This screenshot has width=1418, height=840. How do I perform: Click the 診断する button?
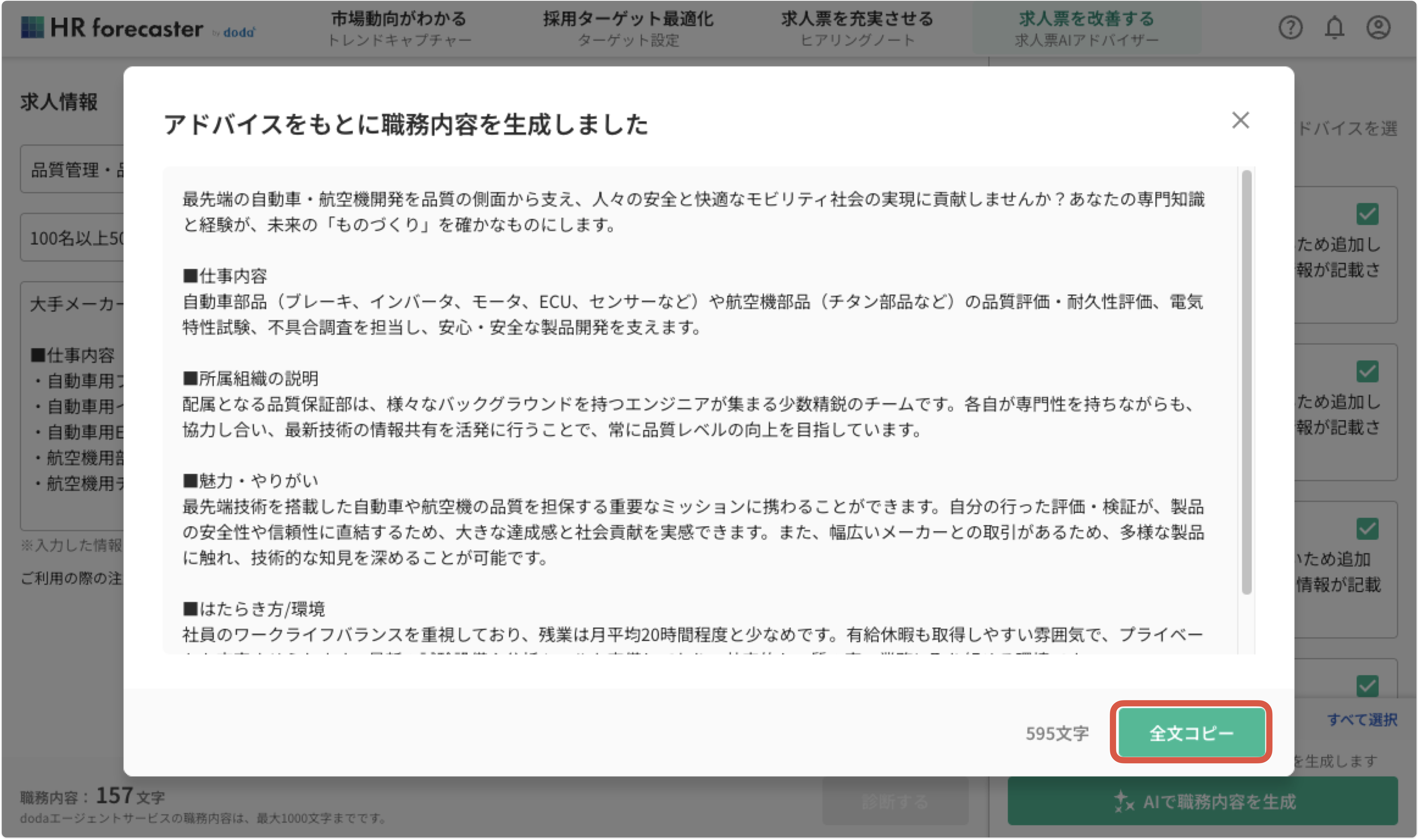pyautogui.click(x=894, y=801)
